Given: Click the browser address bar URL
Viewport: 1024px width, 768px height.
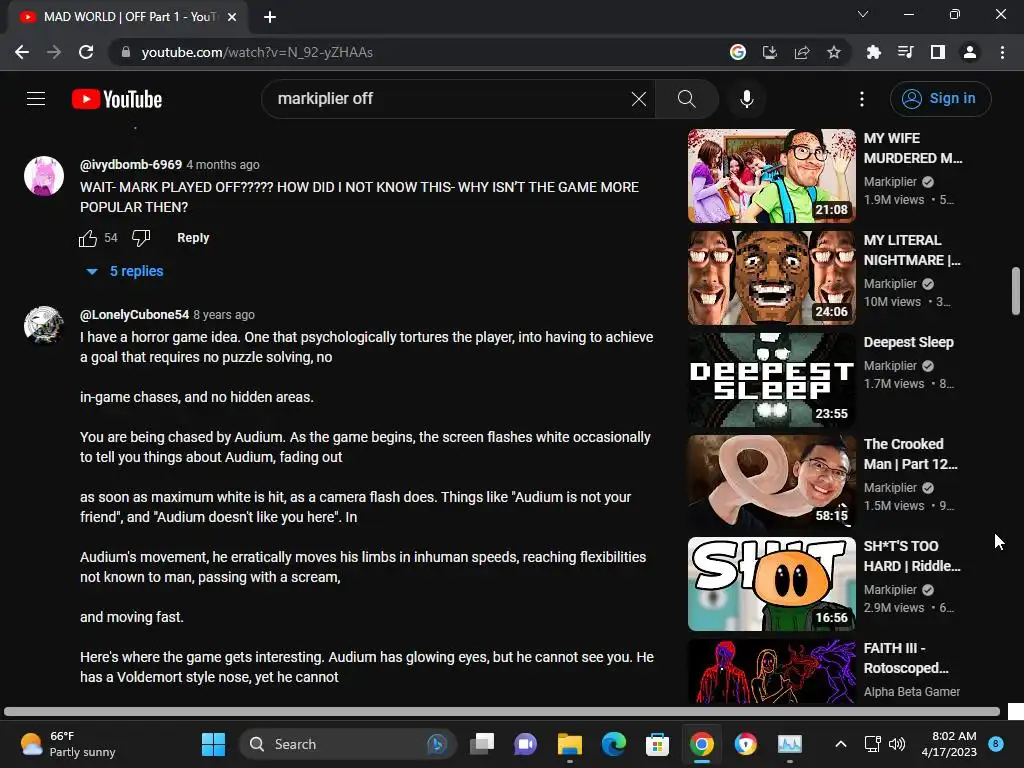Looking at the screenshot, I should tap(257, 52).
